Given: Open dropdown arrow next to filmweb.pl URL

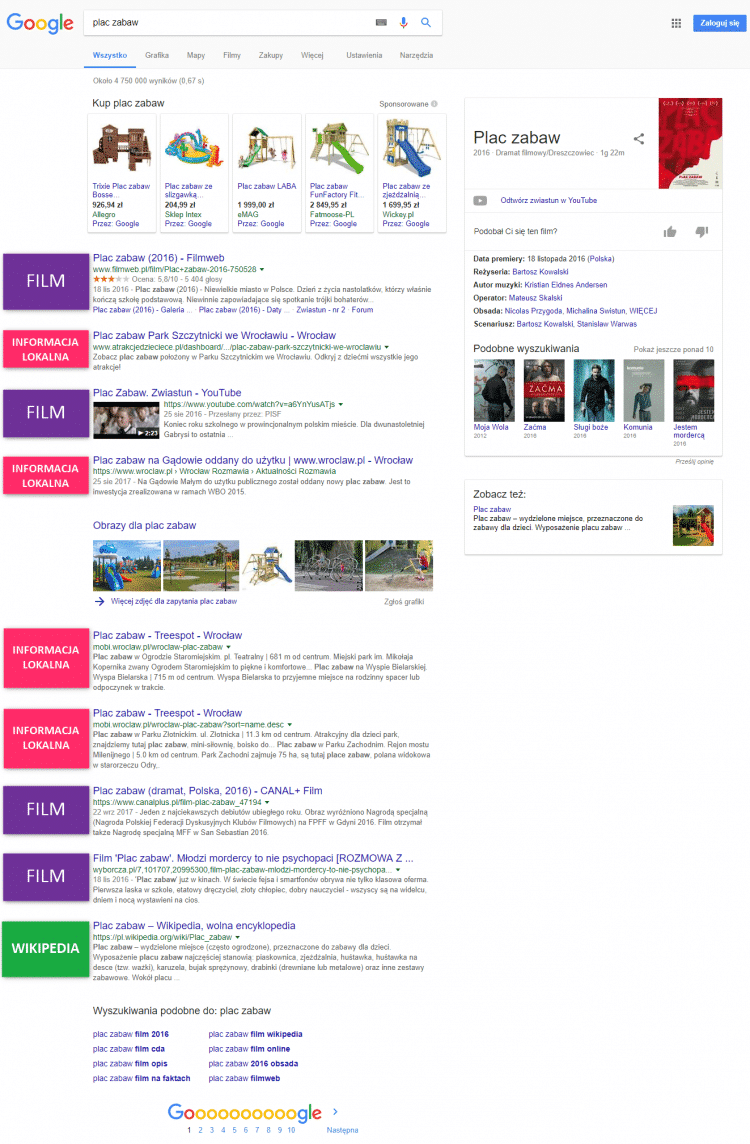Looking at the screenshot, I should [262, 269].
